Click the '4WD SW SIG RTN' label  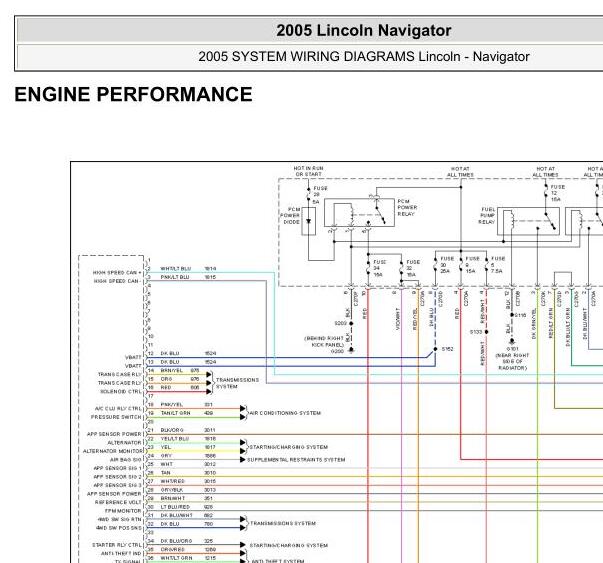click(x=120, y=519)
